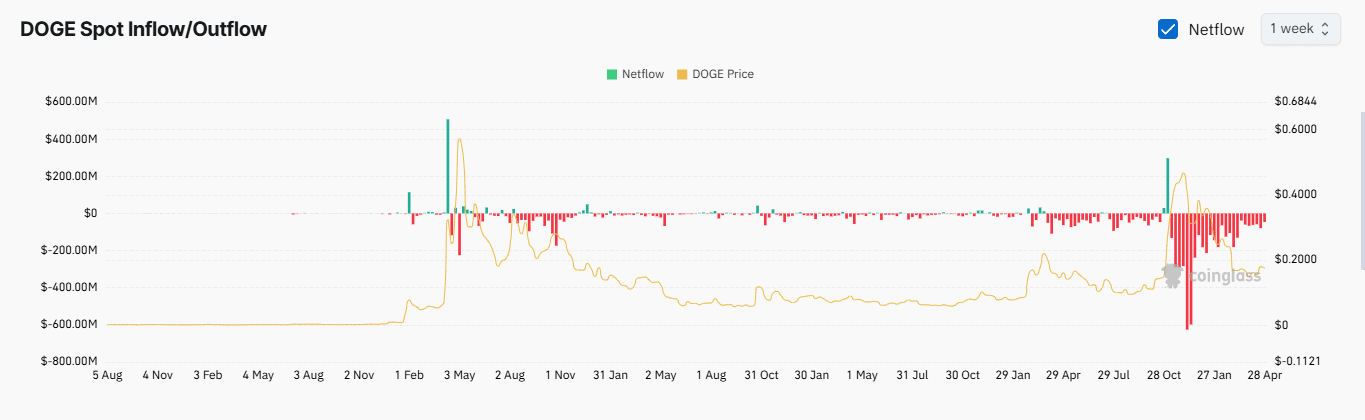Click the 3 Aug date label

(x=308, y=376)
